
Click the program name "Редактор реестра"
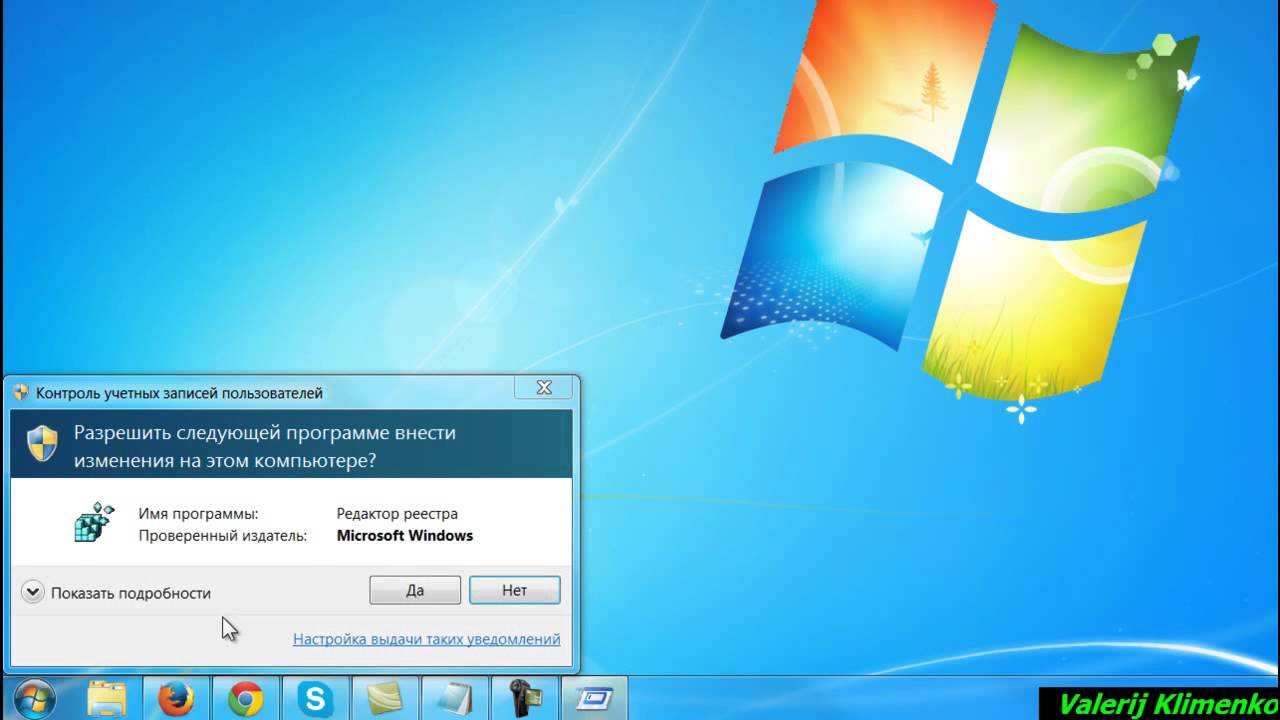[397, 514]
